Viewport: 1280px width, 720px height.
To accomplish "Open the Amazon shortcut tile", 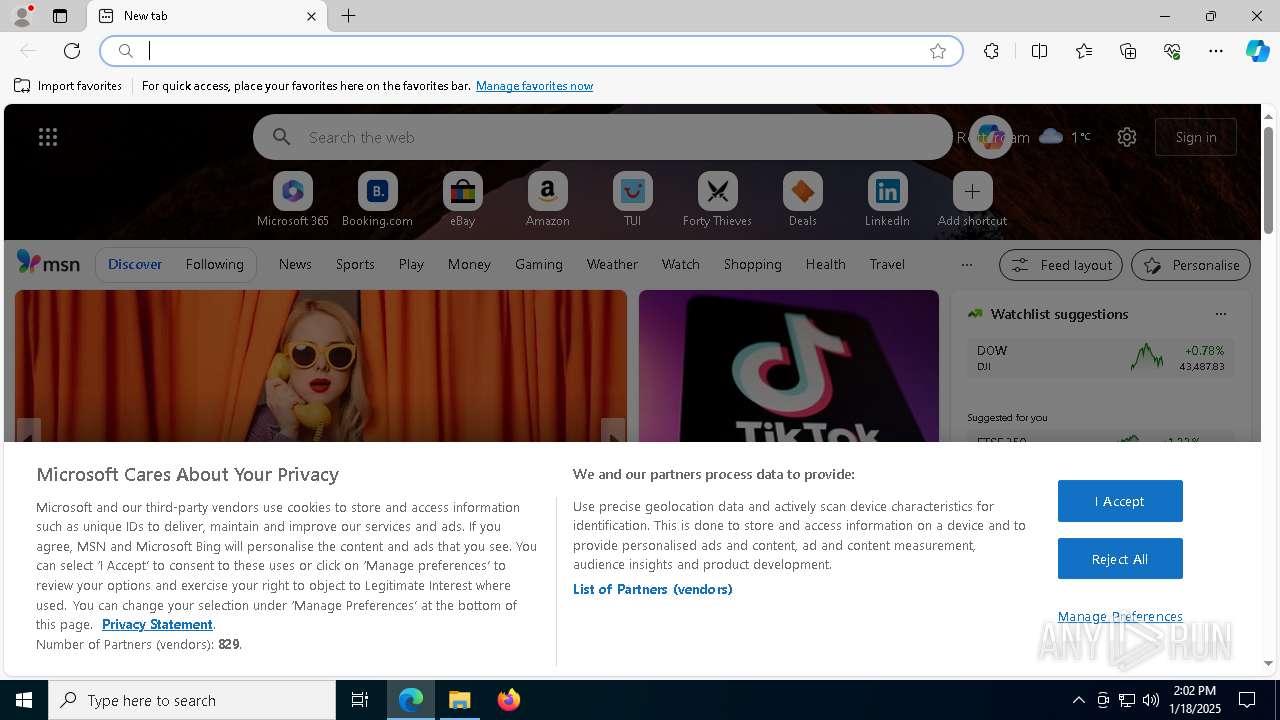I will (x=547, y=199).
